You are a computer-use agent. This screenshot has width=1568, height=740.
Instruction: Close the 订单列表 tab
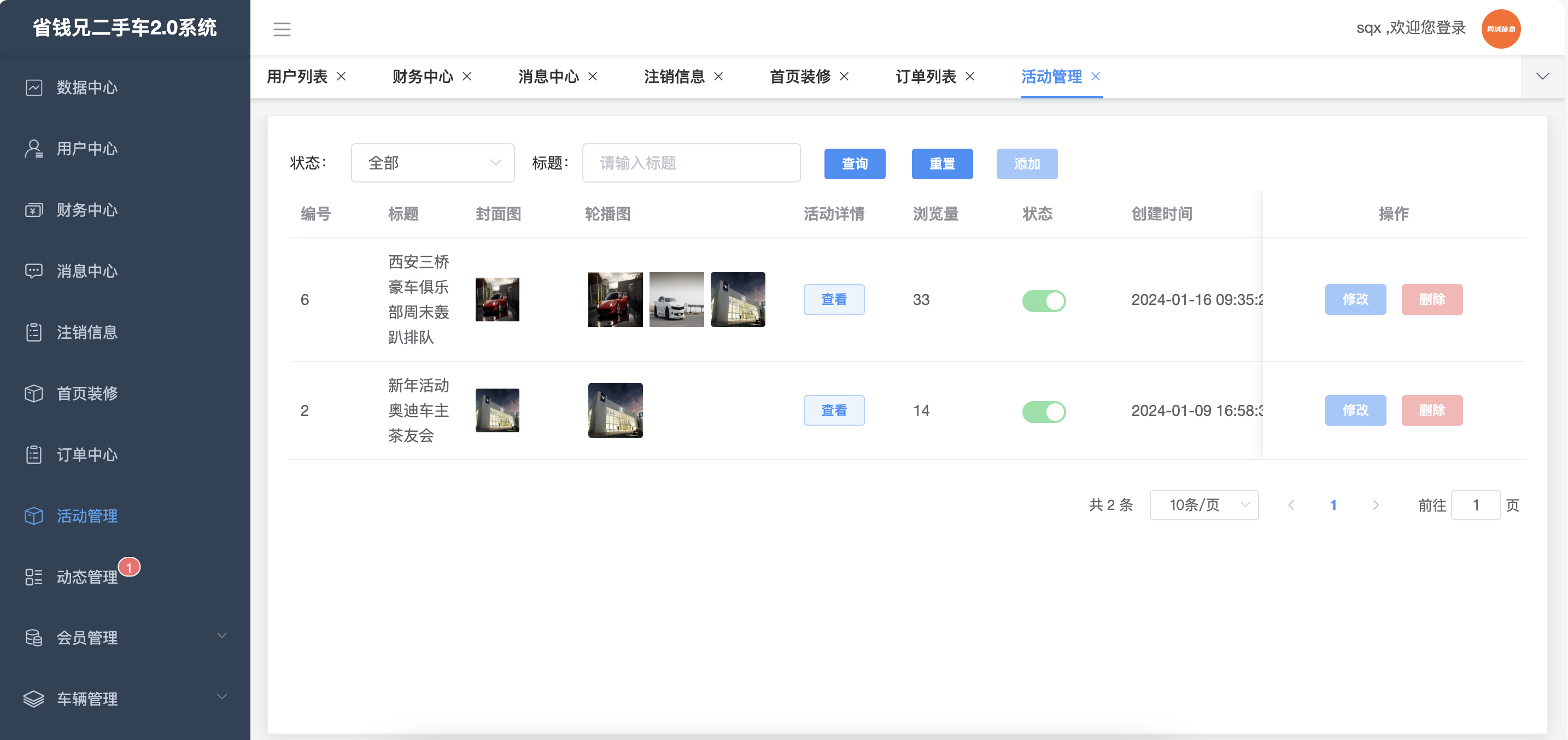click(970, 76)
